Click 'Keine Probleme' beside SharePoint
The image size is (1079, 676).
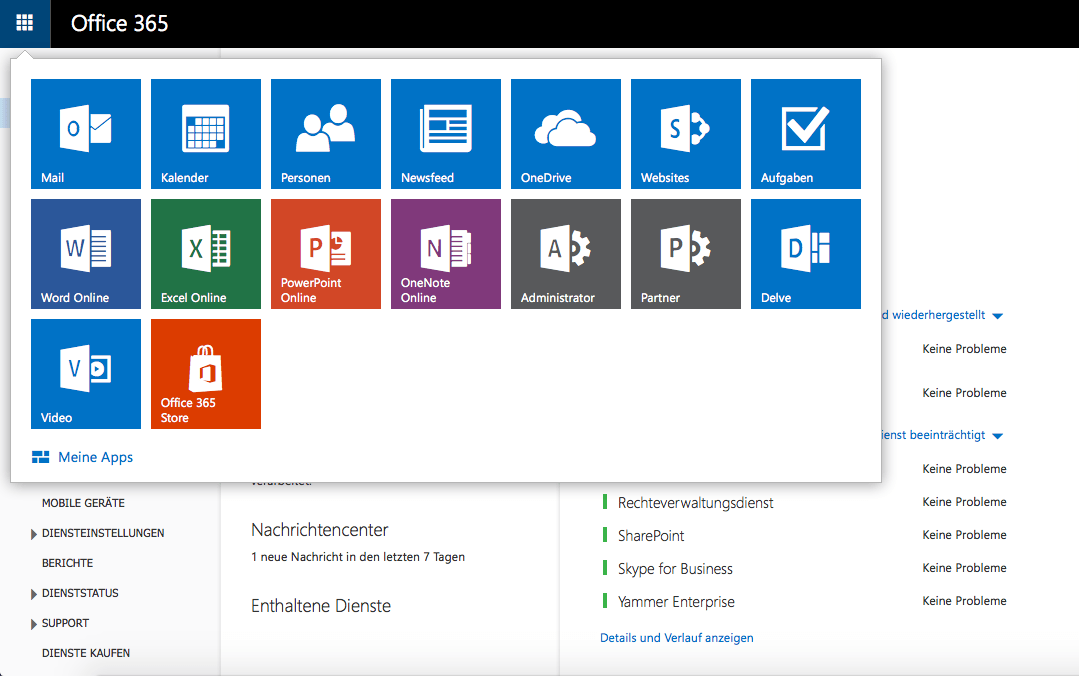click(964, 535)
